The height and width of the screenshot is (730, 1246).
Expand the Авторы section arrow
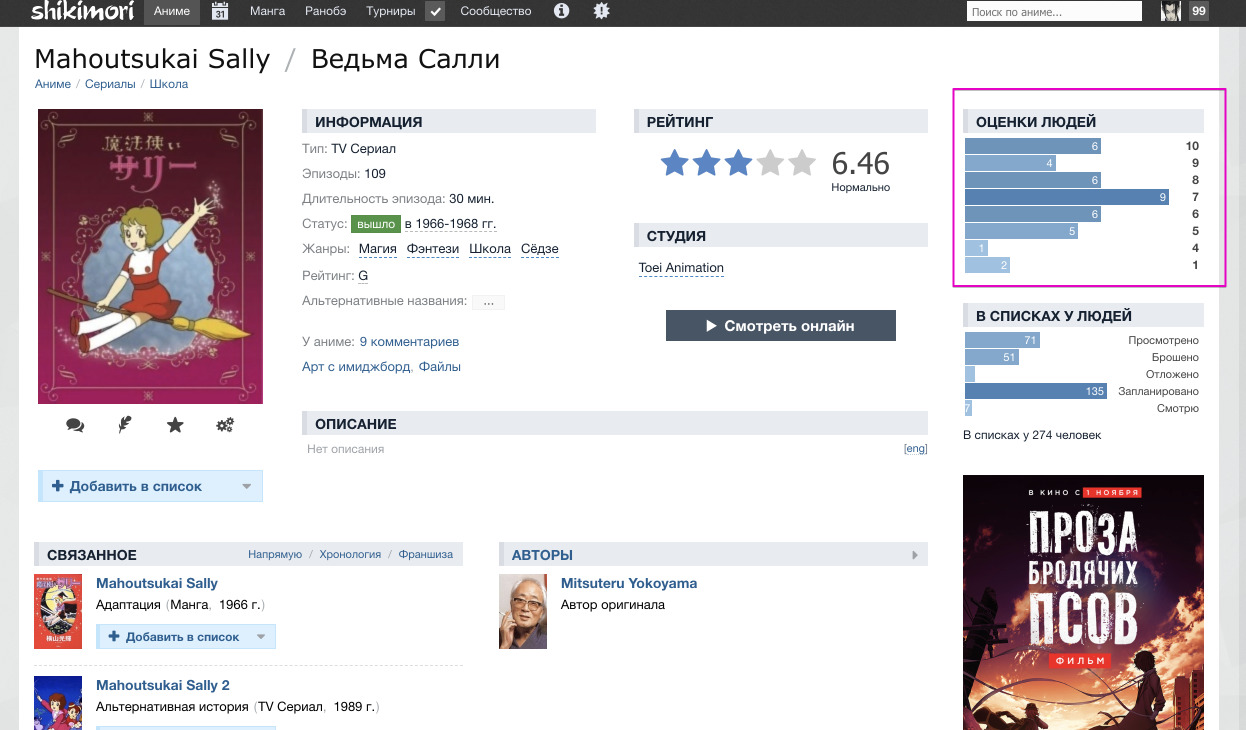coord(914,555)
